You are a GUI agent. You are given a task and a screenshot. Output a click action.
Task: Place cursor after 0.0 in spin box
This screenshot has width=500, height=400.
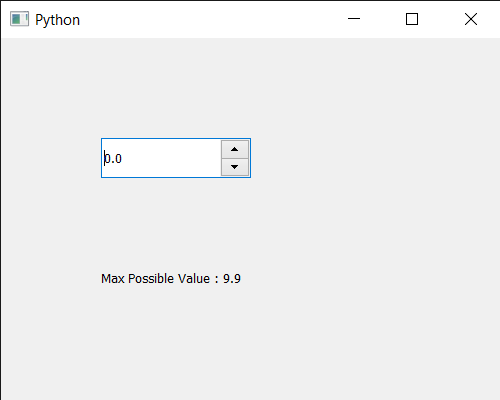pyautogui.click(x=123, y=158)
